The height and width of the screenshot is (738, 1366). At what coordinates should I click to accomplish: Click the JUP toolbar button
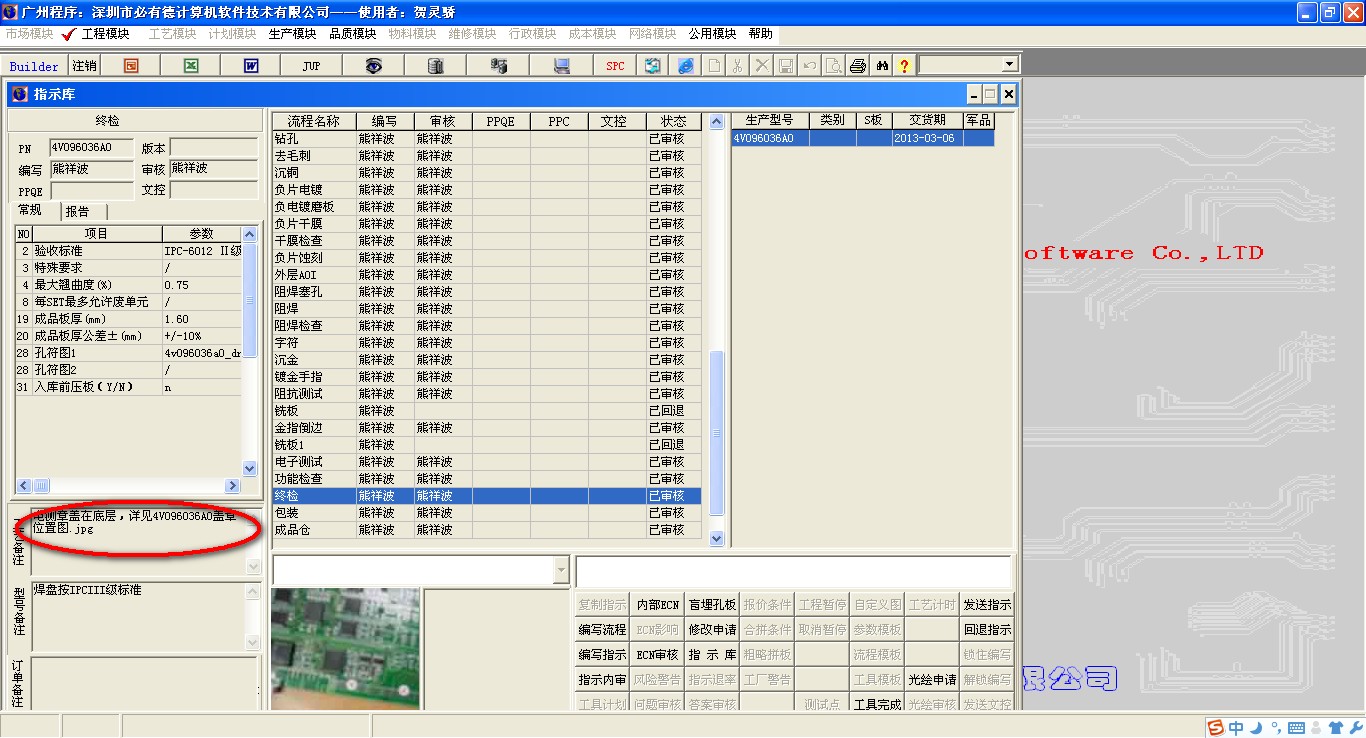311,65
